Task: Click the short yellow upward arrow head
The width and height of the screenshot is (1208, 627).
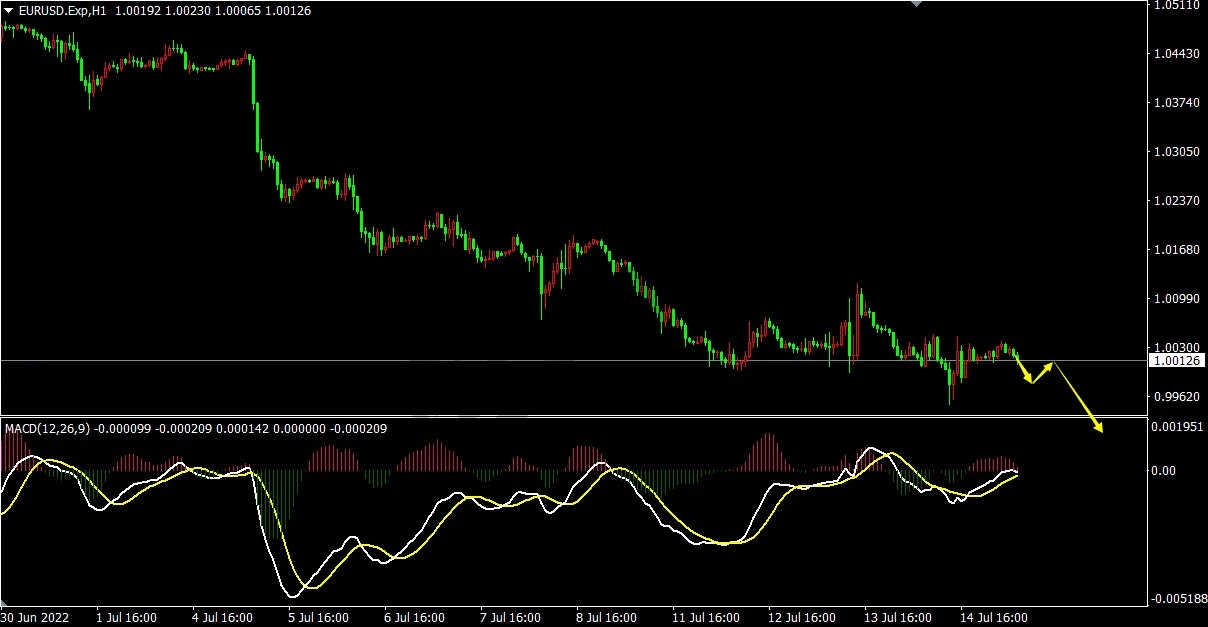Action: [x=1050, y=364]
